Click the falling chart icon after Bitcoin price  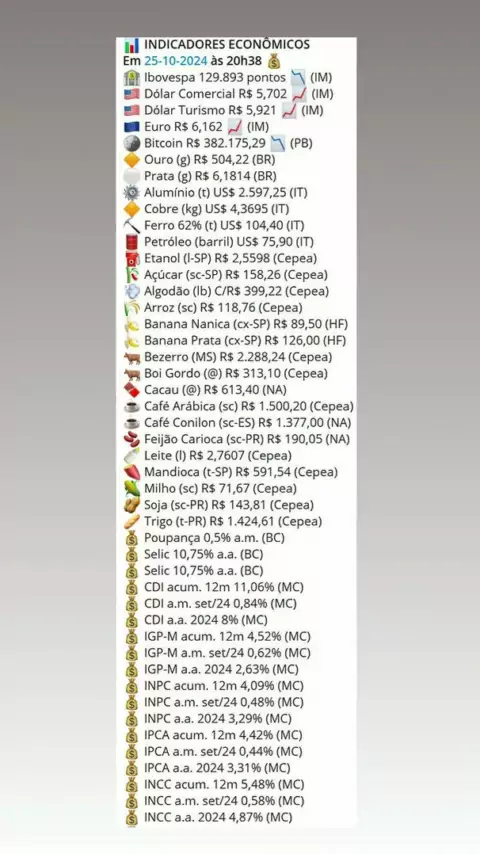(x=278, y=143)
